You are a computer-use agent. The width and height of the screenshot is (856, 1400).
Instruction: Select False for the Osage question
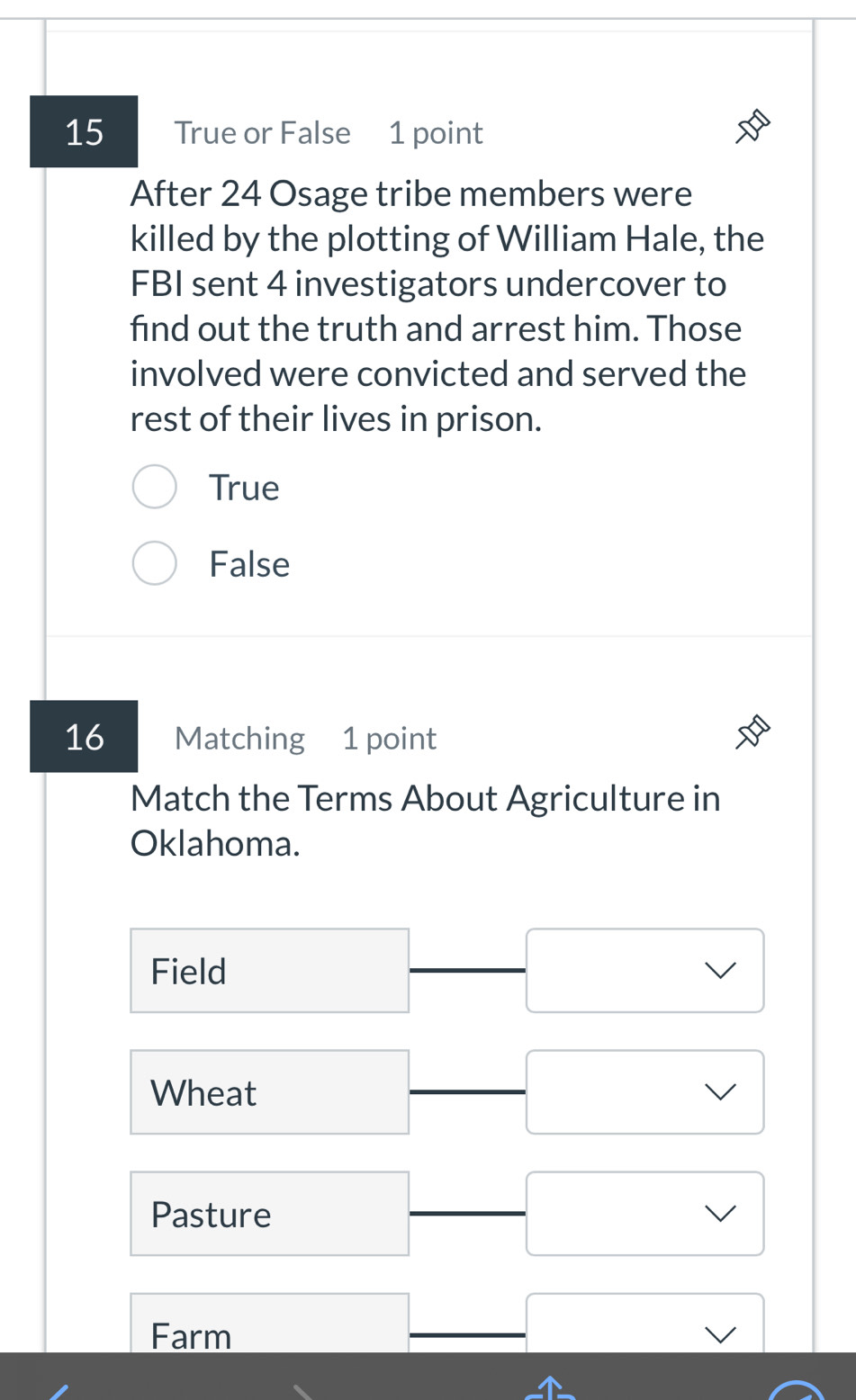point(154,563)
